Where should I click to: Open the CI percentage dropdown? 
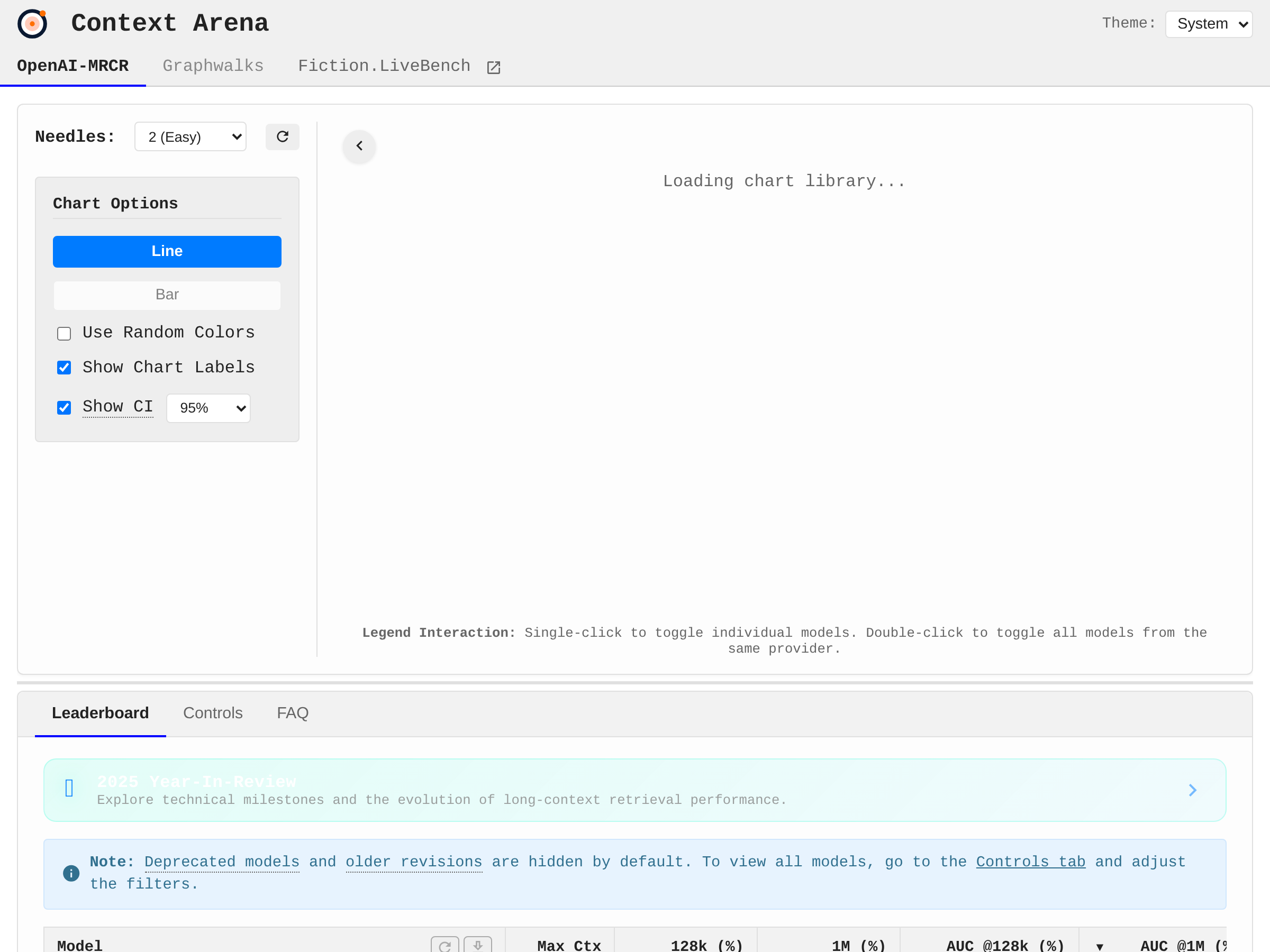tap(208, 408)
